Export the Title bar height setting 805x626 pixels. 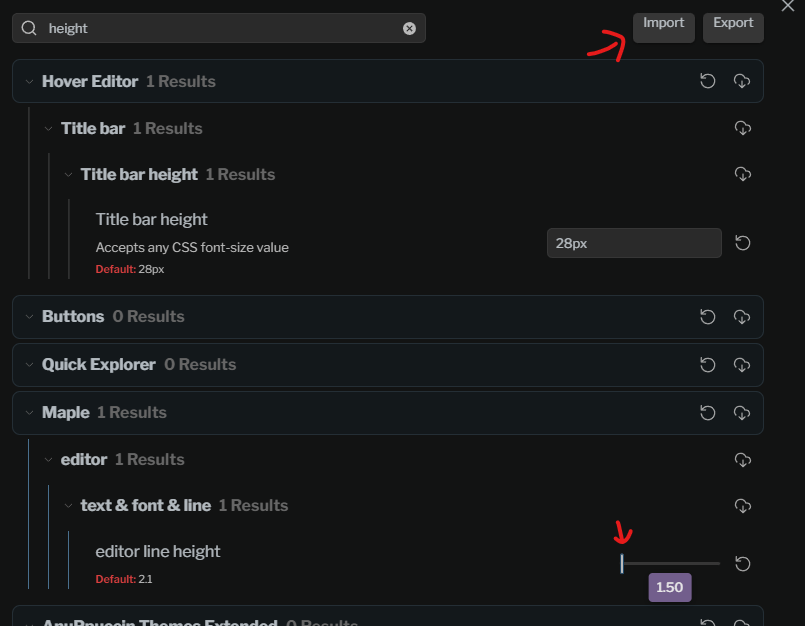(742, 174)
